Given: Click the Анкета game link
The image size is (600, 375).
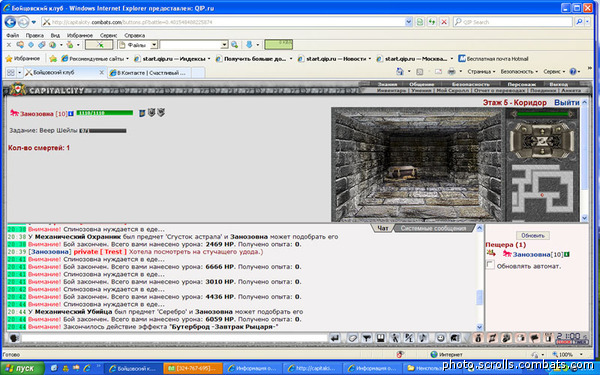Looking at the screenshot, I should (x=571, y=91).
